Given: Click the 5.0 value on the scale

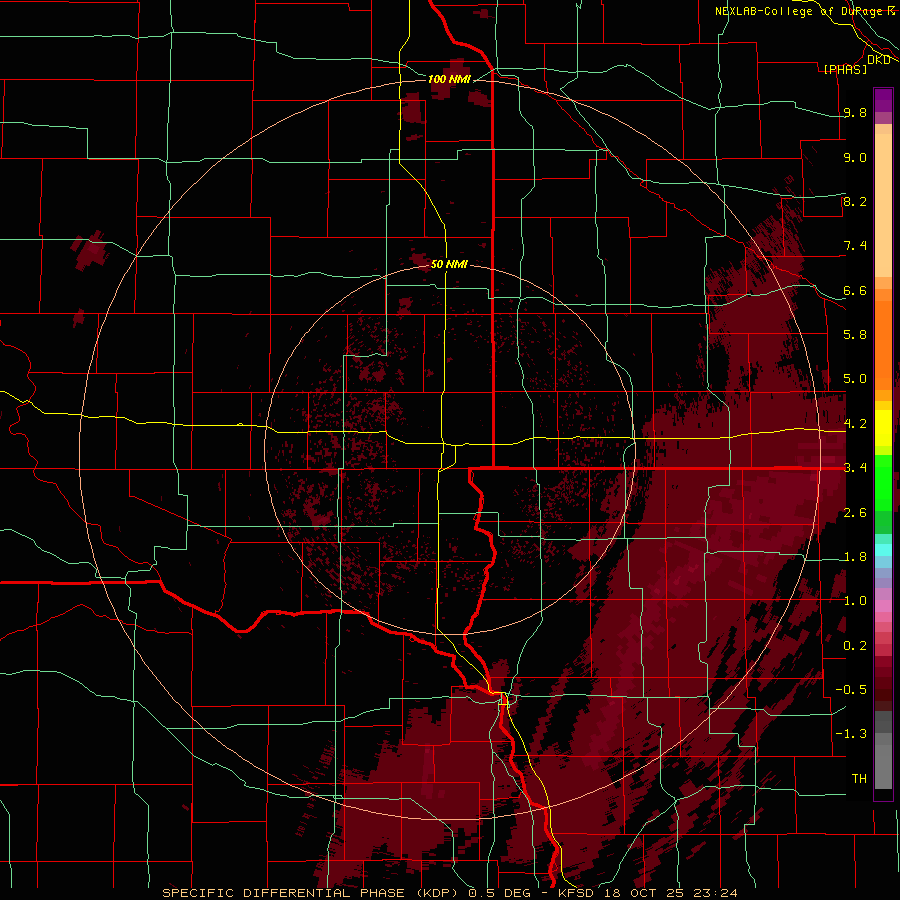Looking at the screenshot, I should pyautogui.click(x=855, y=379).
